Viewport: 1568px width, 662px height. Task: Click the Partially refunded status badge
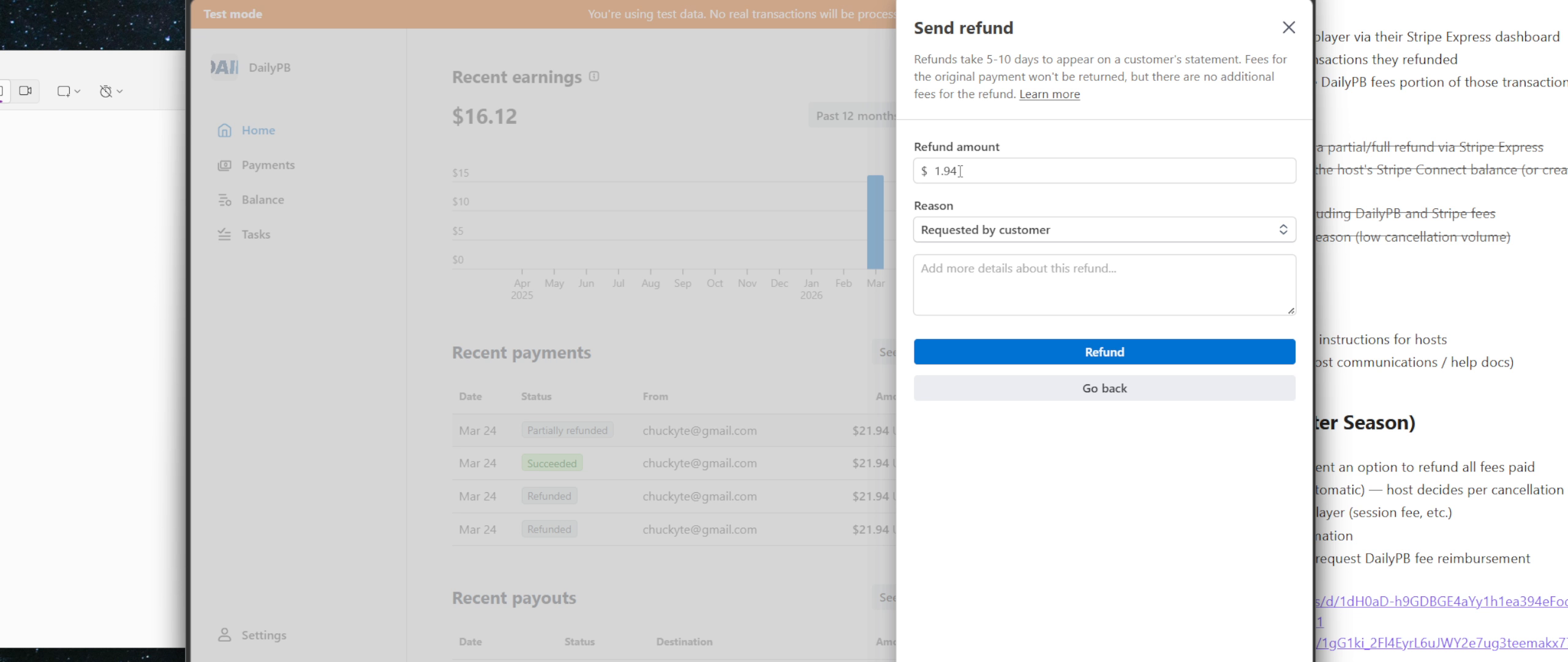tap(567, 430)
